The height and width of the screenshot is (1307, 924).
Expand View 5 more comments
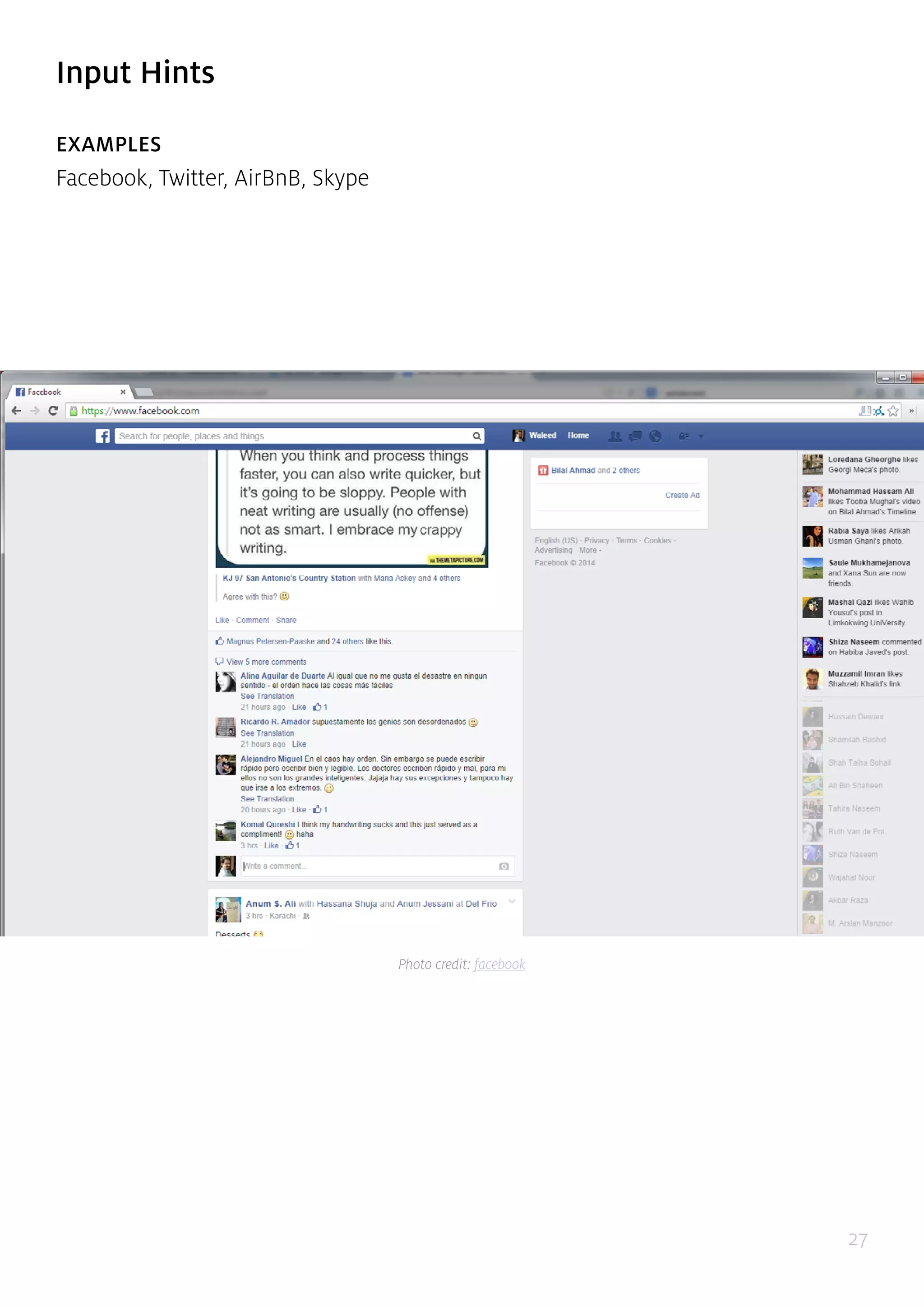click(266, 662)
